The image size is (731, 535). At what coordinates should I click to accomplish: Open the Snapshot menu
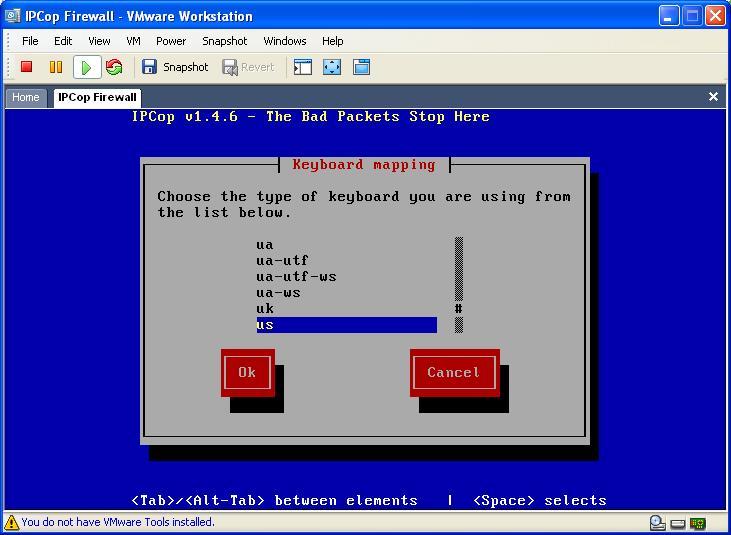[x=225, y=41]
